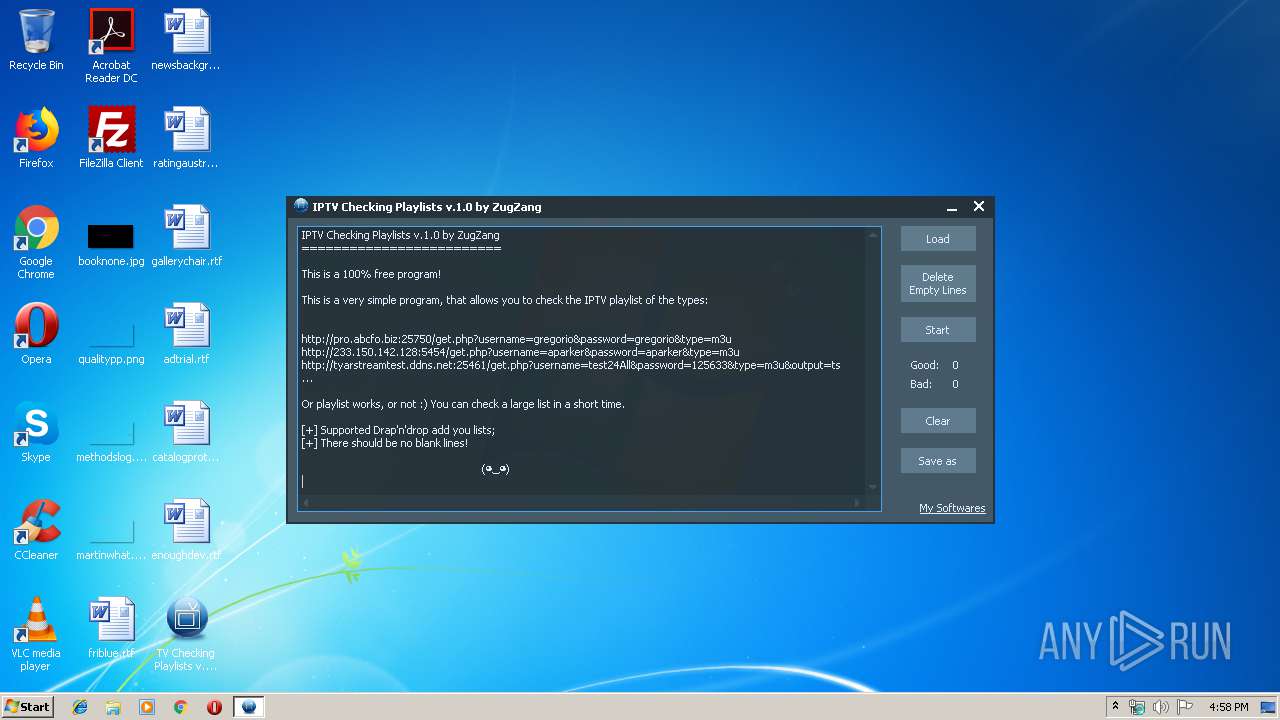Click the tyarstreamtest.ddns.net URL line
The height and width of the screenshot is (720, 1280).
pos(571,365)
